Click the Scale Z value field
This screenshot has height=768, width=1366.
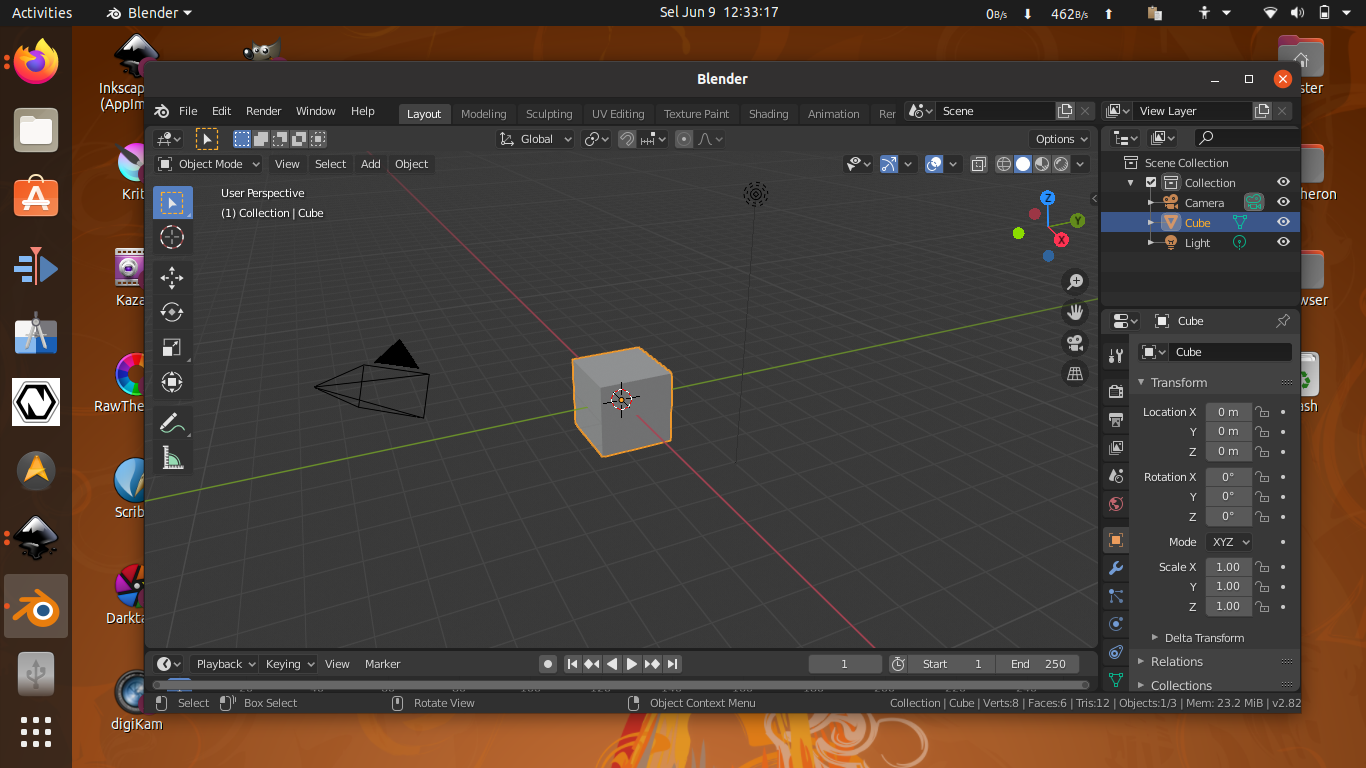point(1228,606)
